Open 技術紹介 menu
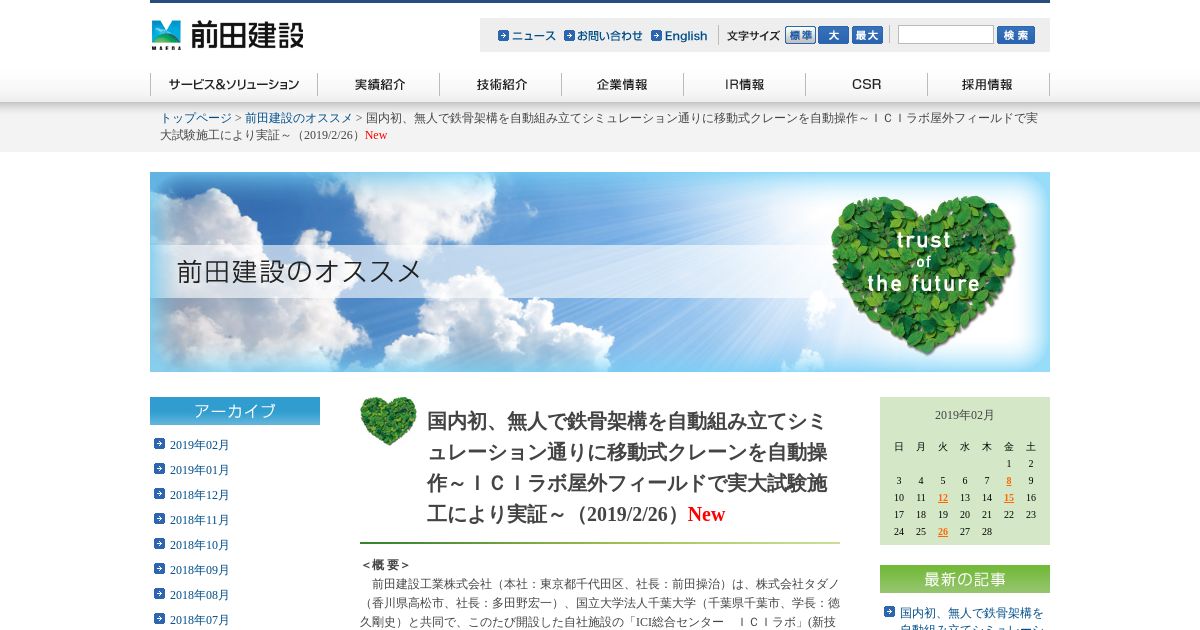The image size is (1200, 630). tap(501, 85)
